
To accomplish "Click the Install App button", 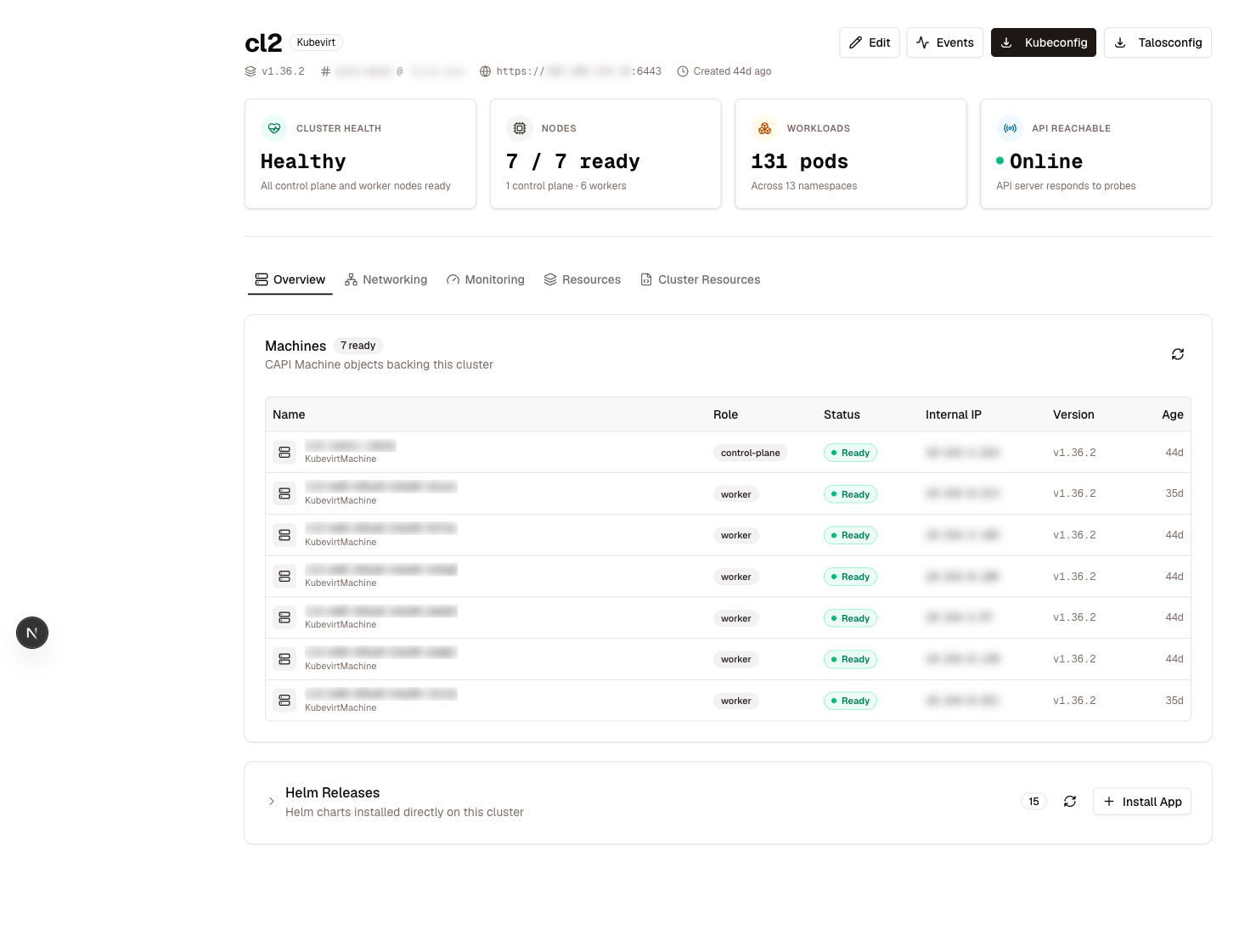I will [1142, 802].
